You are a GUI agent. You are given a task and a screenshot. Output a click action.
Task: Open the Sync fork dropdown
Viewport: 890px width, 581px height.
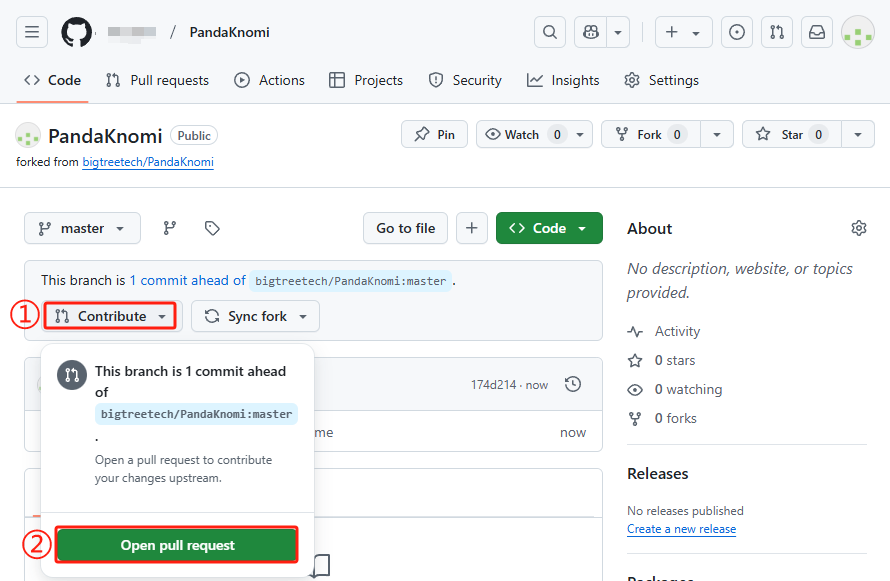[255, 316]
